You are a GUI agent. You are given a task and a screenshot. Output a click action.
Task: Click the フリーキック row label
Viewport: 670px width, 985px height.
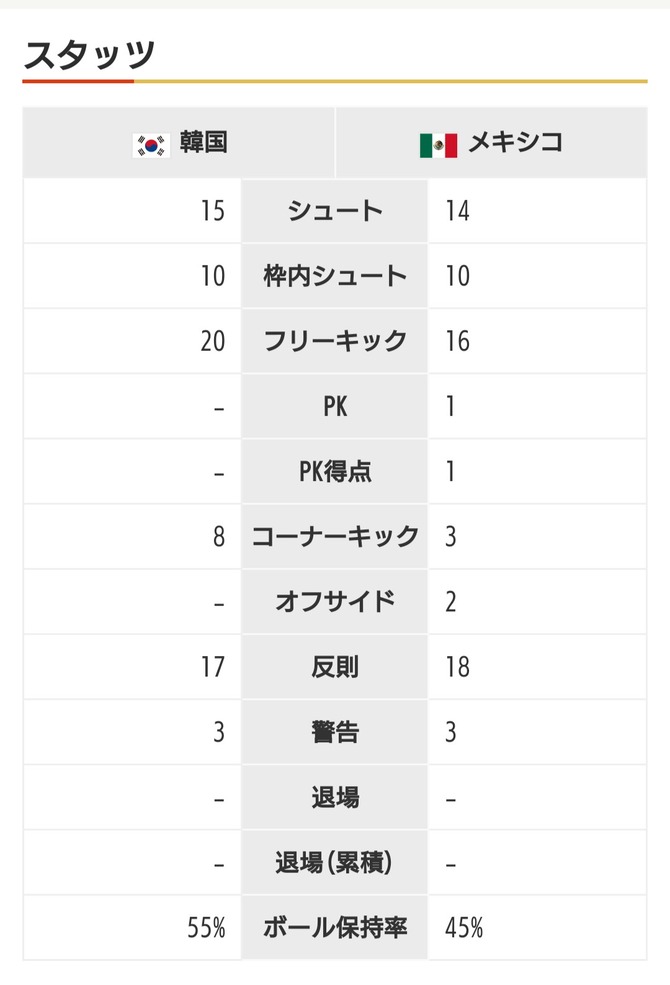tap(335, 341)
